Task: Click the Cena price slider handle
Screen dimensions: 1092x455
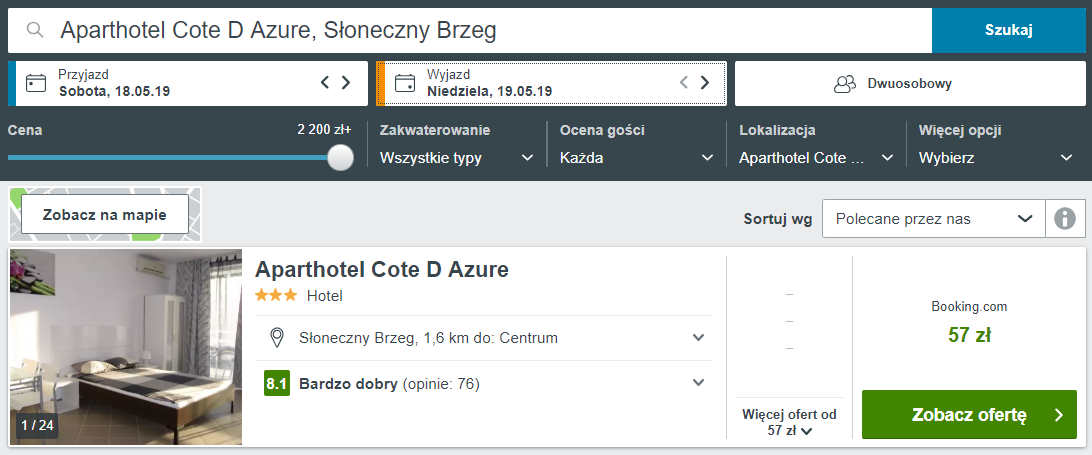Action: 341,157
